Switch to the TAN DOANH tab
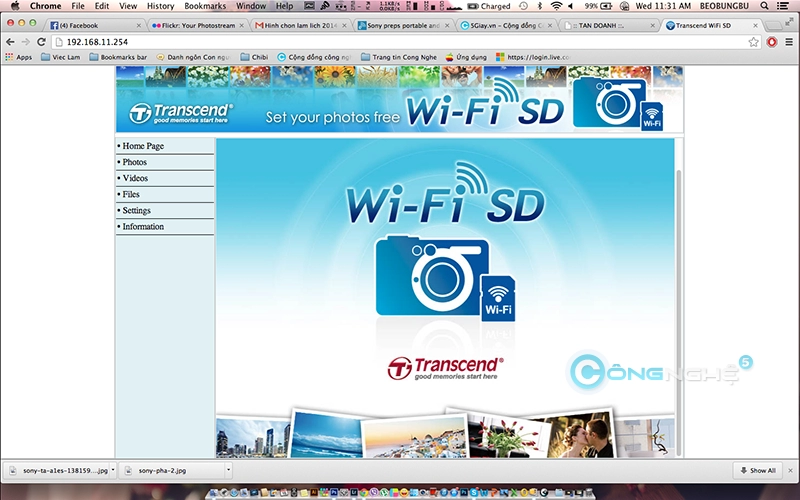Screen dimensions: 800x500 point(609,25)
